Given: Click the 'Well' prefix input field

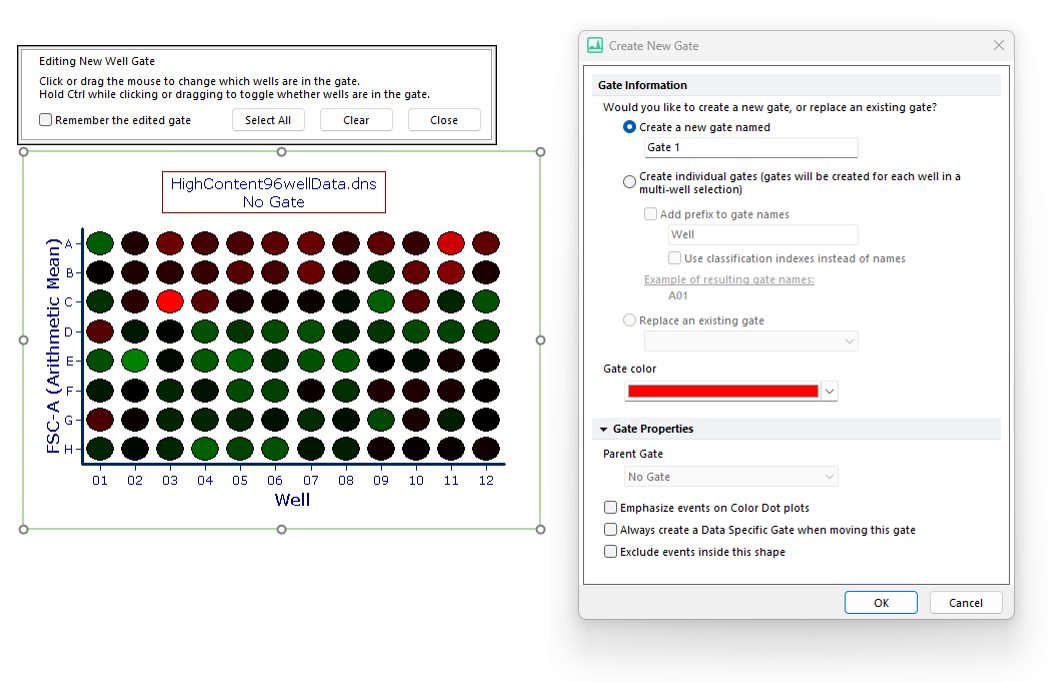Looking at the screenshot, I should pos(763,235).
